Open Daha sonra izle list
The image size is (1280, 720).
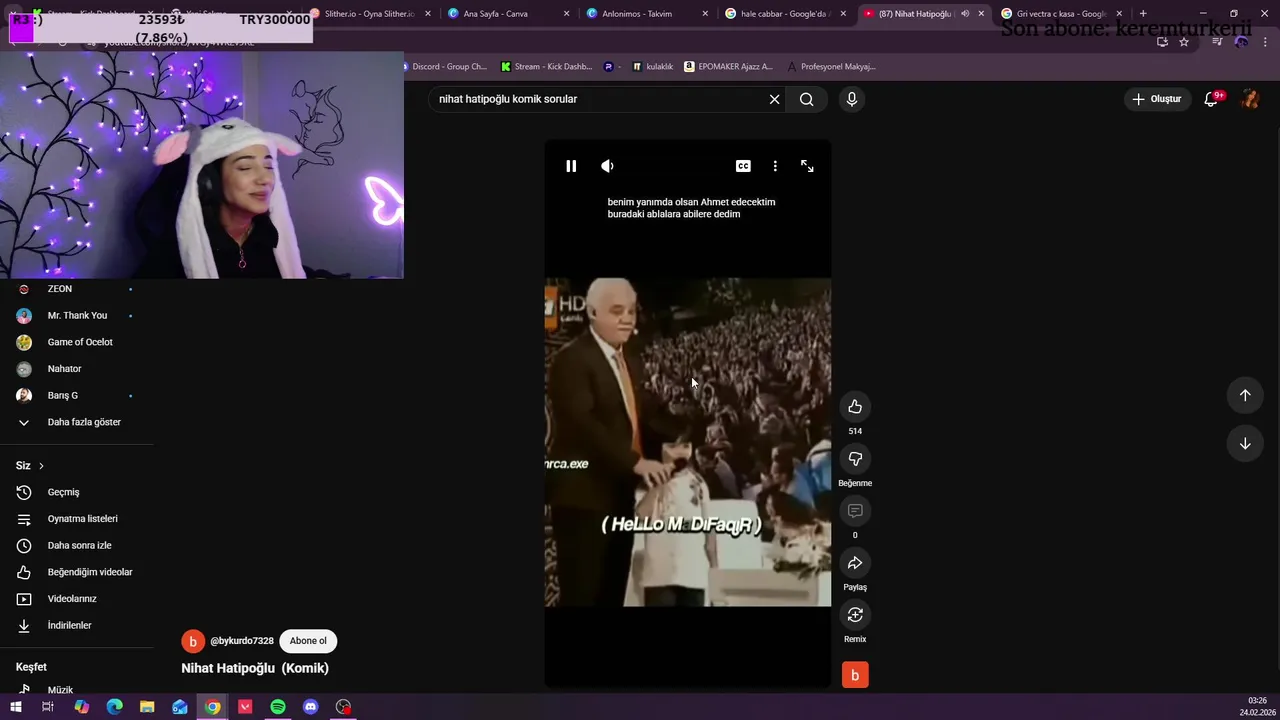pos(77,545)
